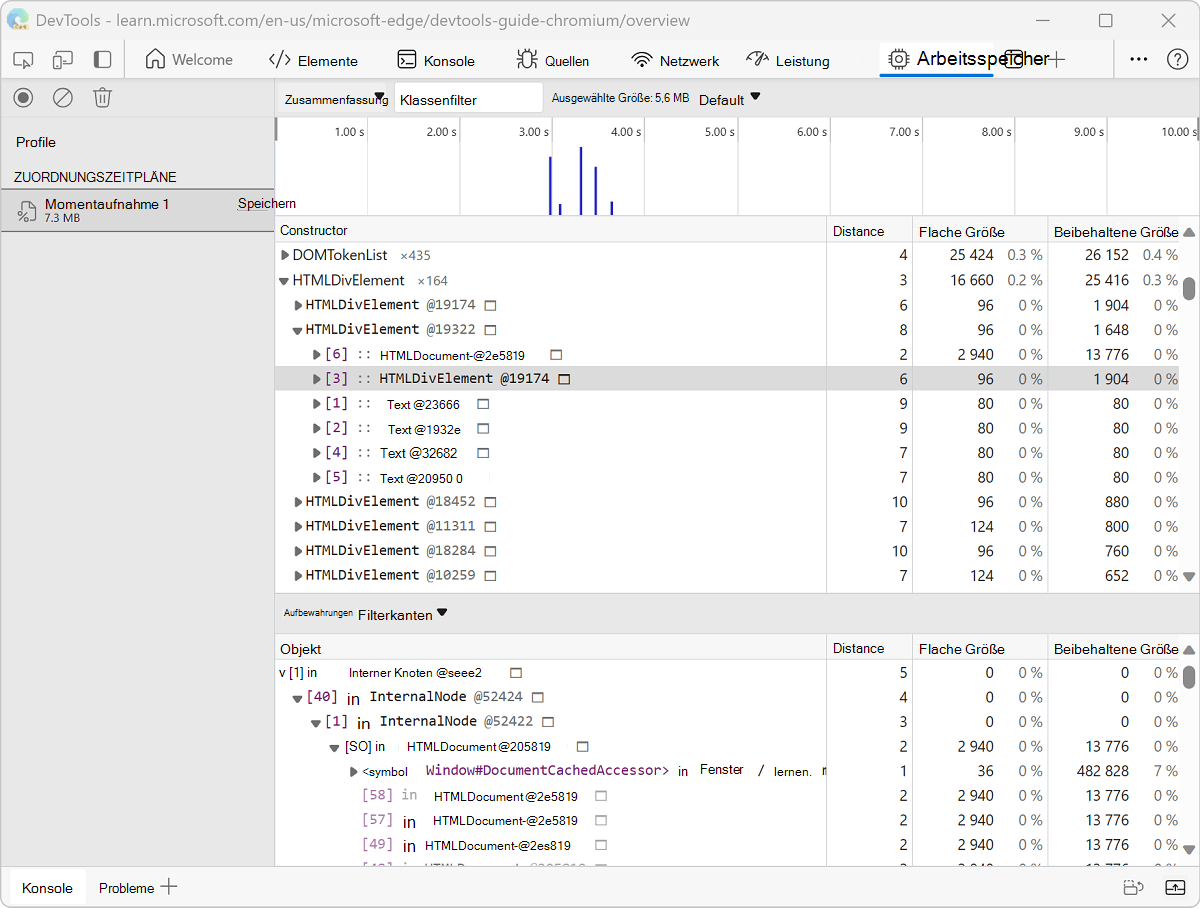Toggle the quick view drawer icon at bottom right

(1174, 887)
